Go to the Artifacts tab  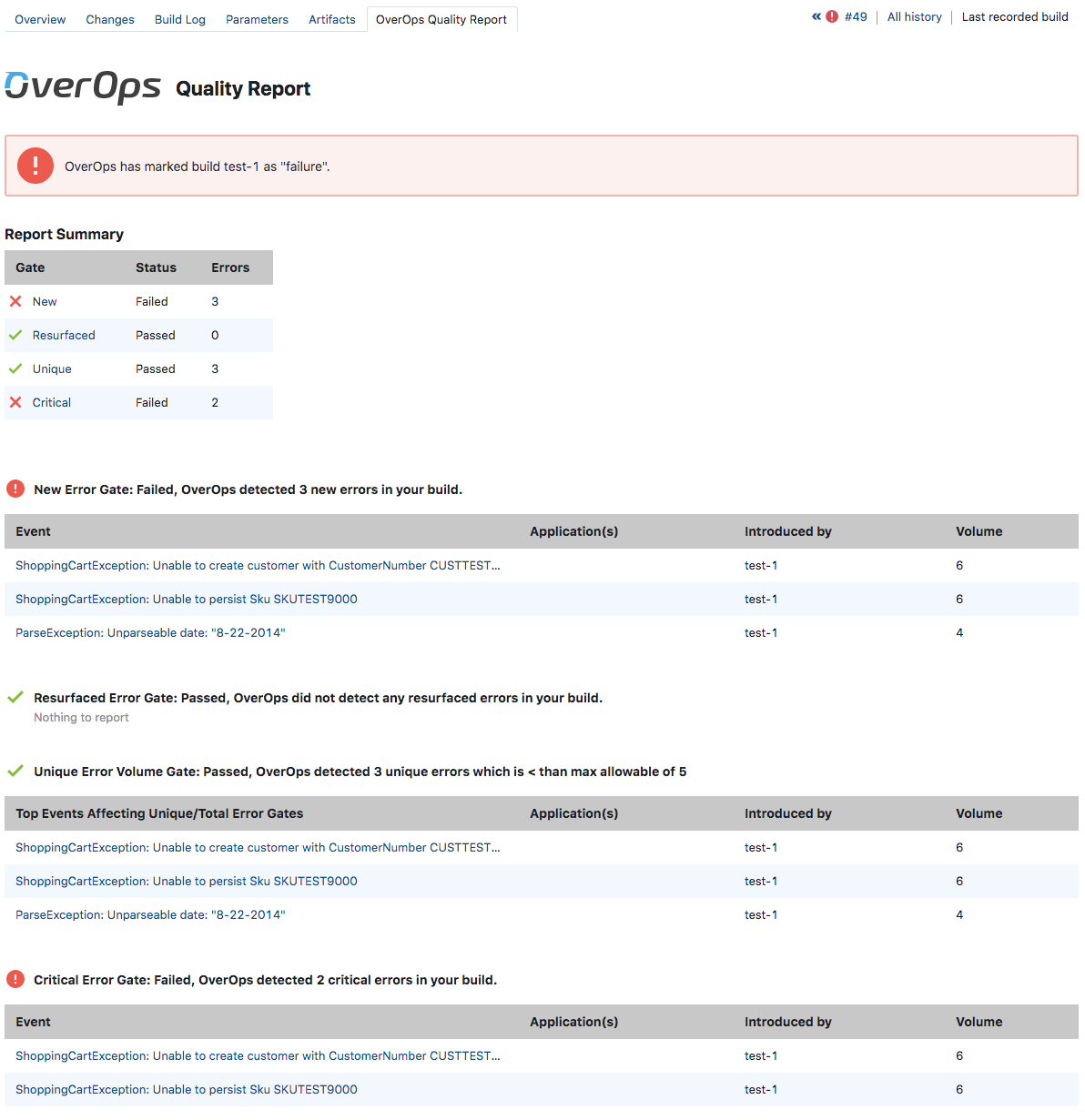pyautogui.click(x=332, y=19)
